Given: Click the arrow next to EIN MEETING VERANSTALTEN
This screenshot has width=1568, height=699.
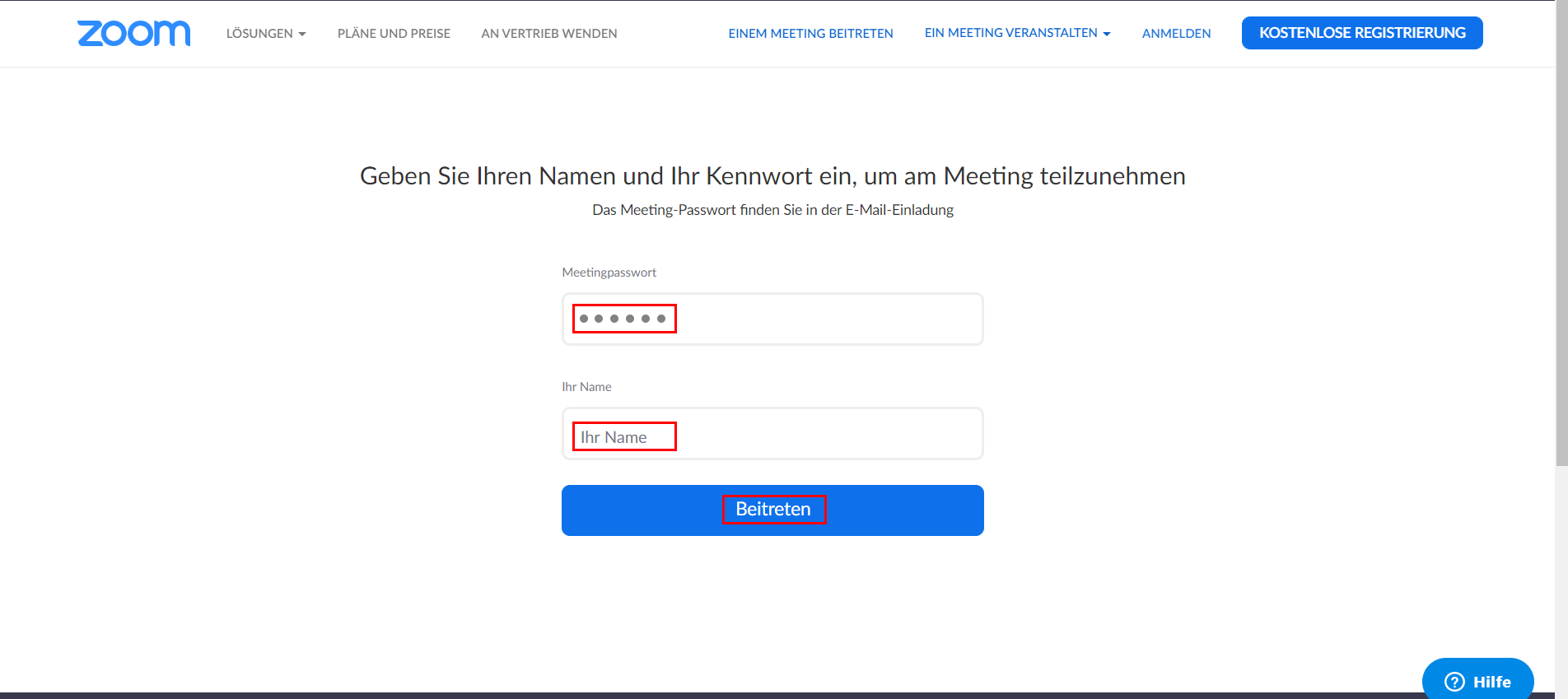Looking at the screenshot, I should pos(1107,34).
